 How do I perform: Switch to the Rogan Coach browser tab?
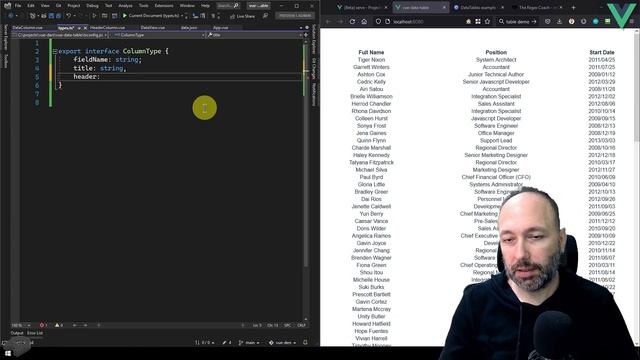tap(538, 7)
